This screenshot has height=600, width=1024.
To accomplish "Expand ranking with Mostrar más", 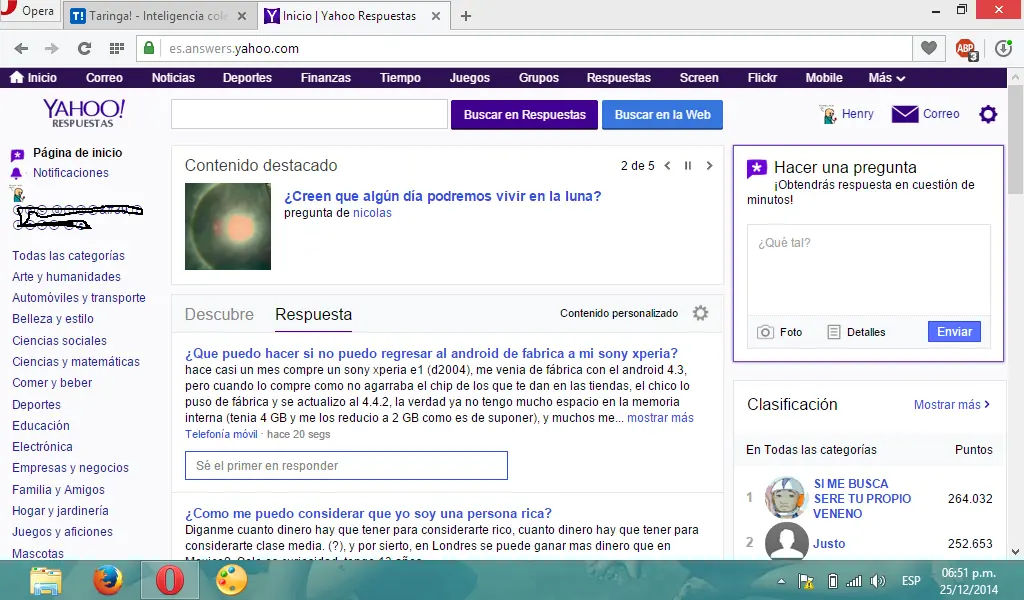I will (x=952, y=405).
